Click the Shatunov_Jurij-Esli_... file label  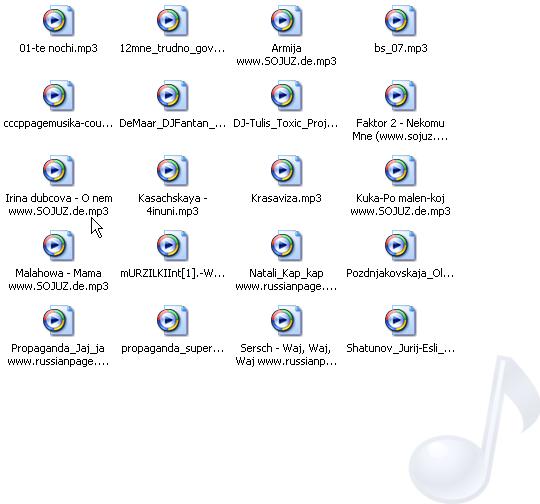click(400, 348)
